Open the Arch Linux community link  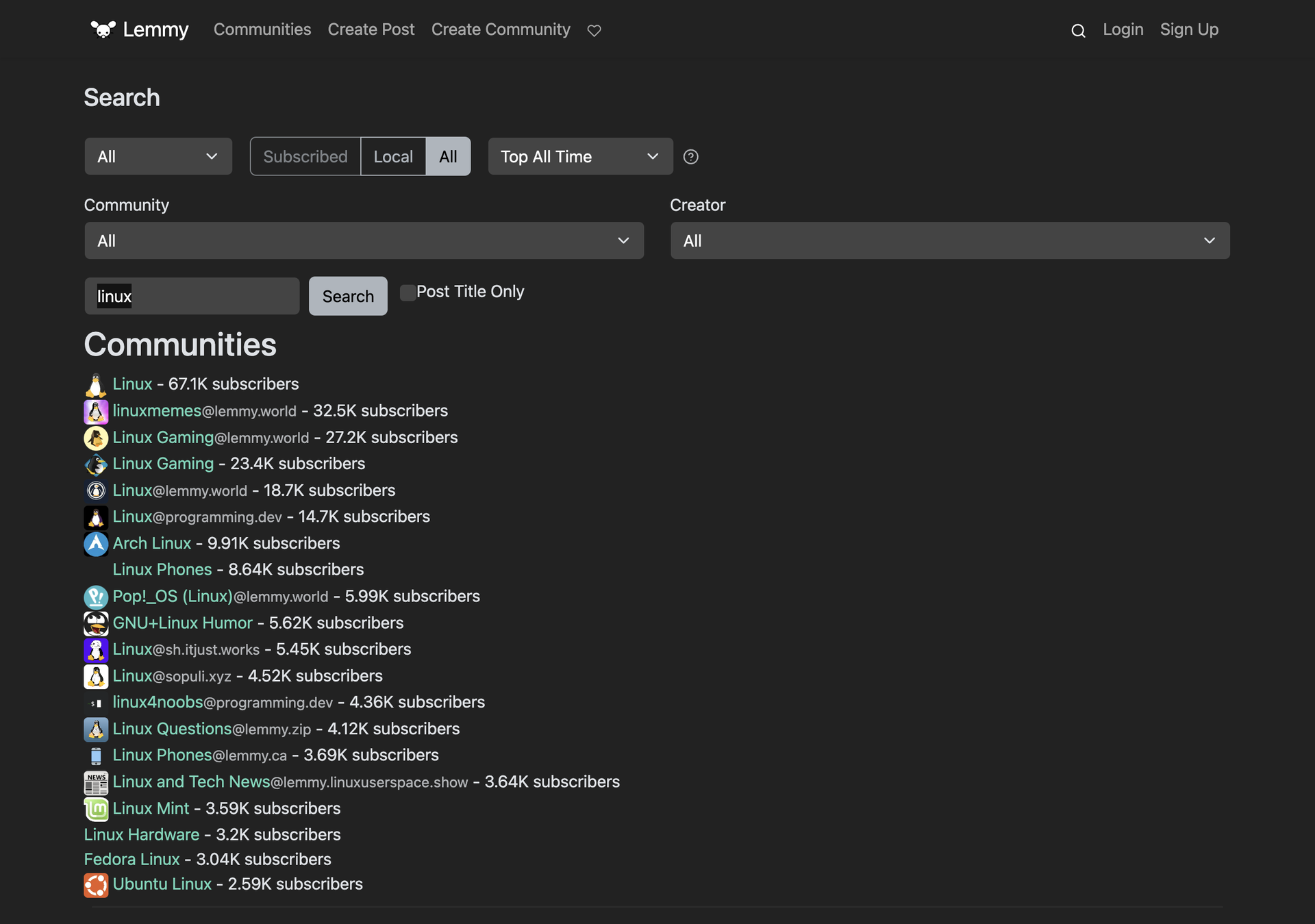pos(152,543)
